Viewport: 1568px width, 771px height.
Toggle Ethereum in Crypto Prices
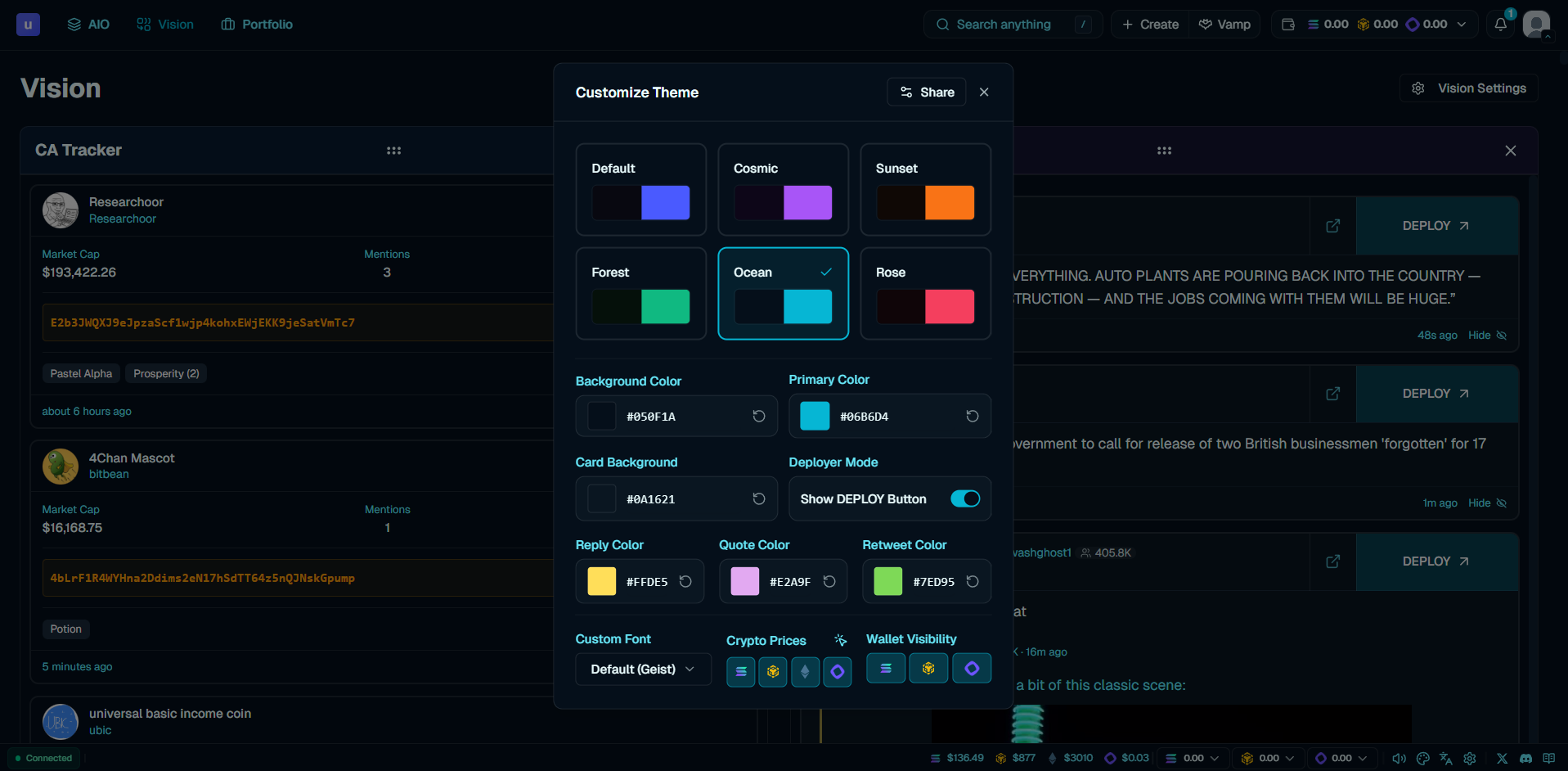(805, 672)
